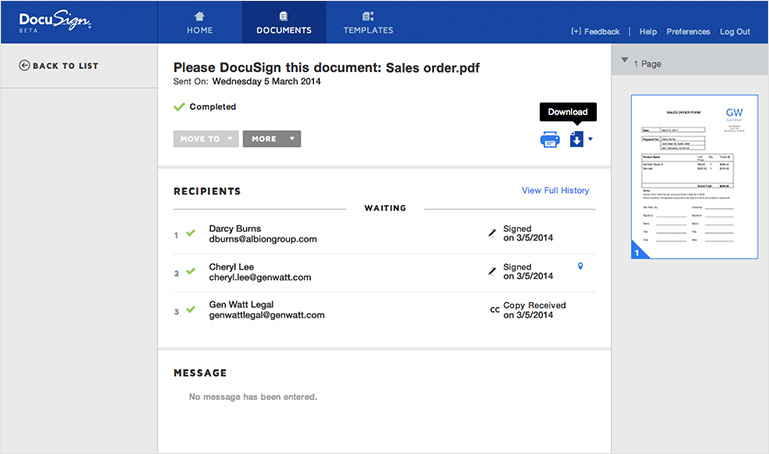Click the Documents page icon
This screenshot has height=454, width=769.
pyautogui.click(x=283, y=16)
